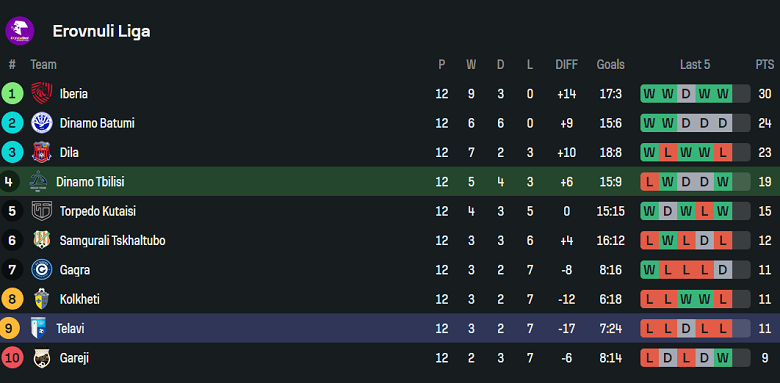This screenshot has width=780, height=383.
Task: Select the Telavi team name
Action: 70,328
